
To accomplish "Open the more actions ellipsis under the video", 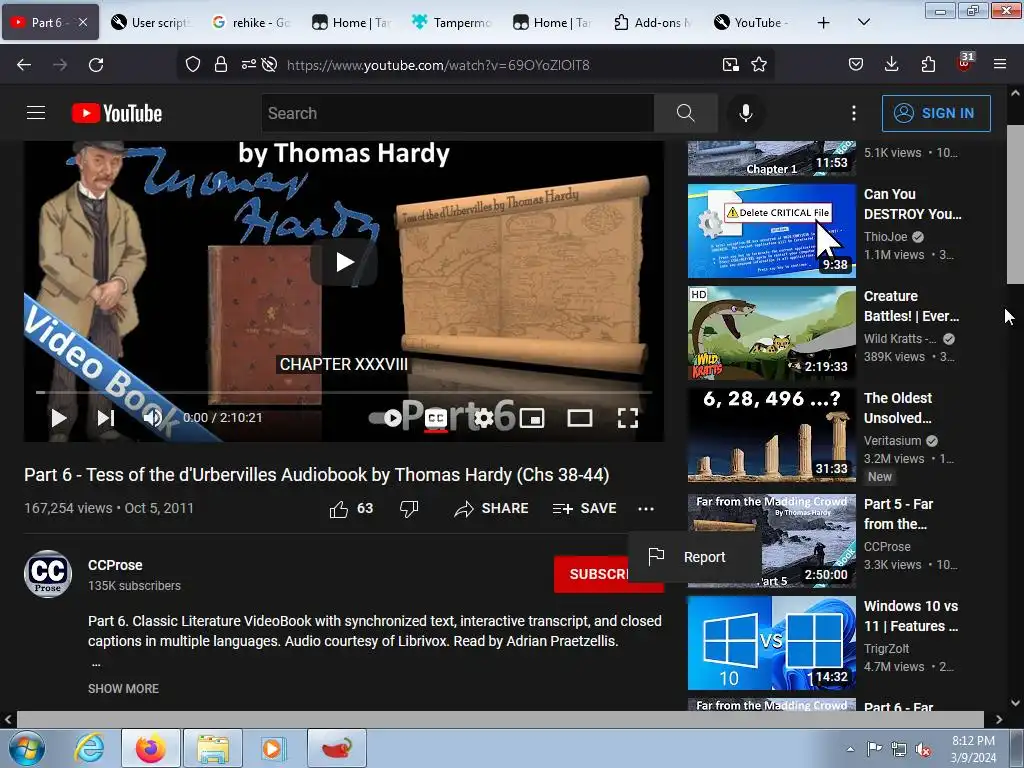I will (646, 509).
